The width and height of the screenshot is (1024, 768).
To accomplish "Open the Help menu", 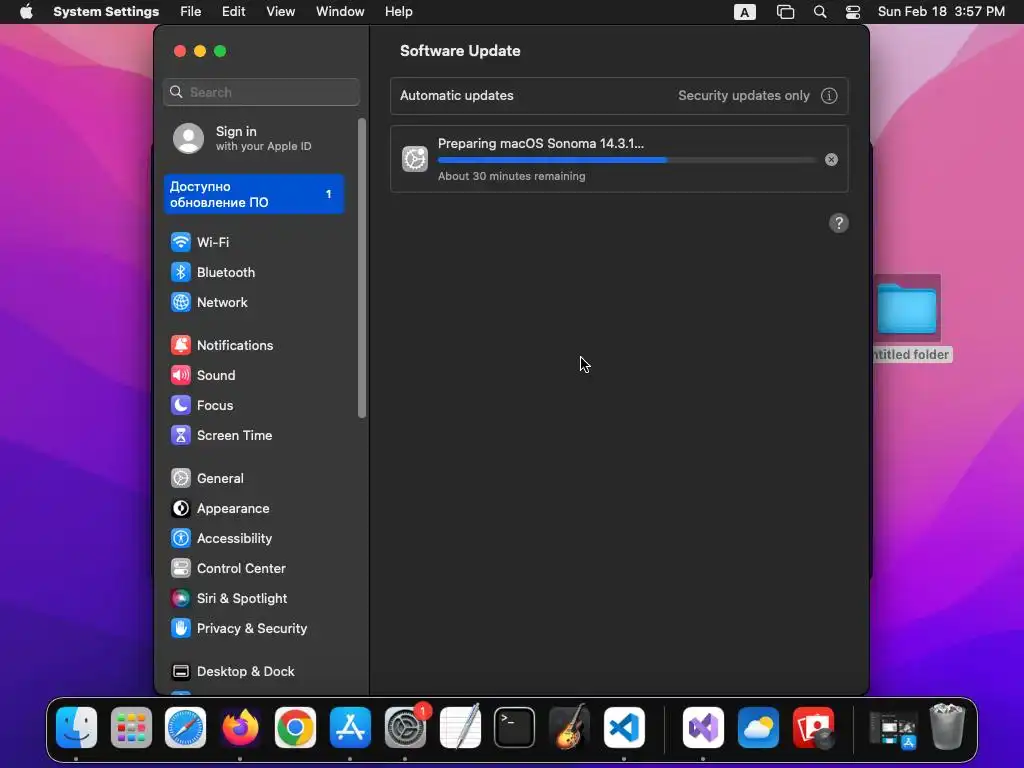I will pyautogui.click(x=398, y=12).
